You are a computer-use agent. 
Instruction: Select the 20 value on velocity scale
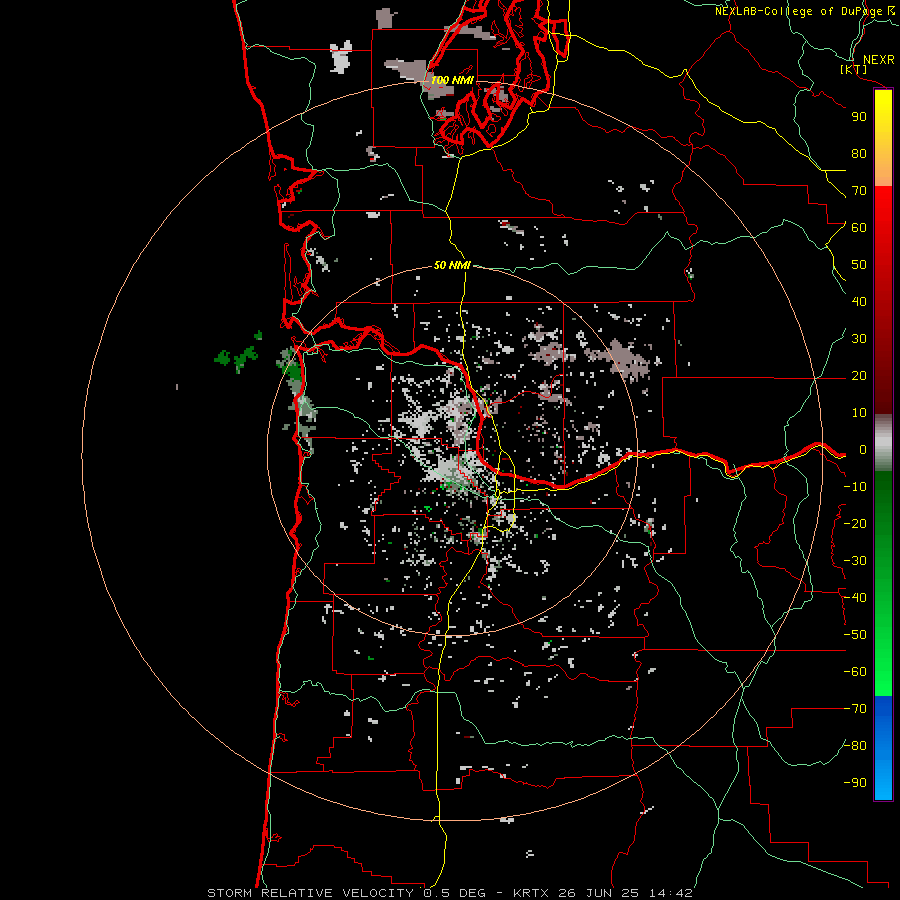[859, 376]
